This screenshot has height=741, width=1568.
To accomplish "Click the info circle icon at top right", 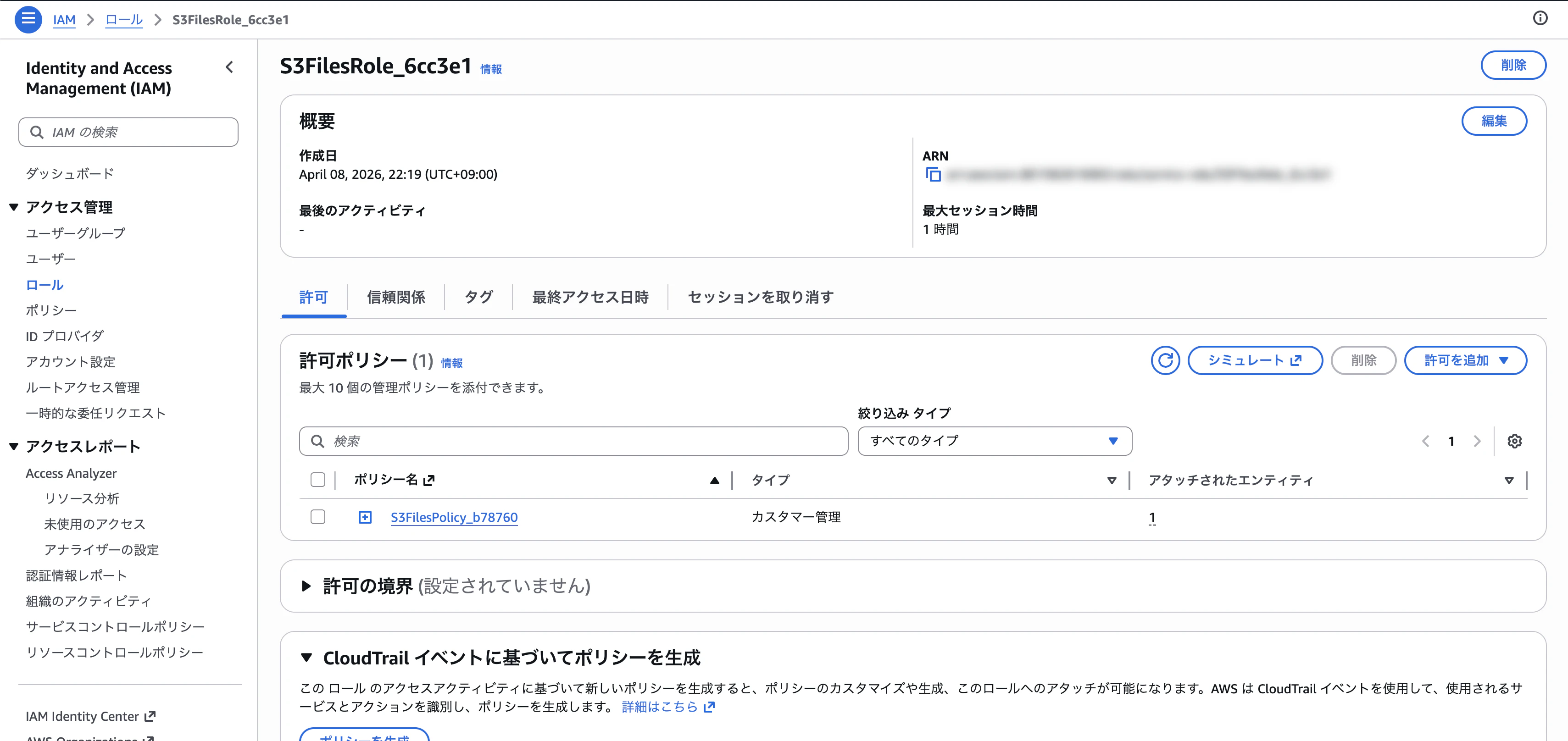I will [x=1540, y=18].
